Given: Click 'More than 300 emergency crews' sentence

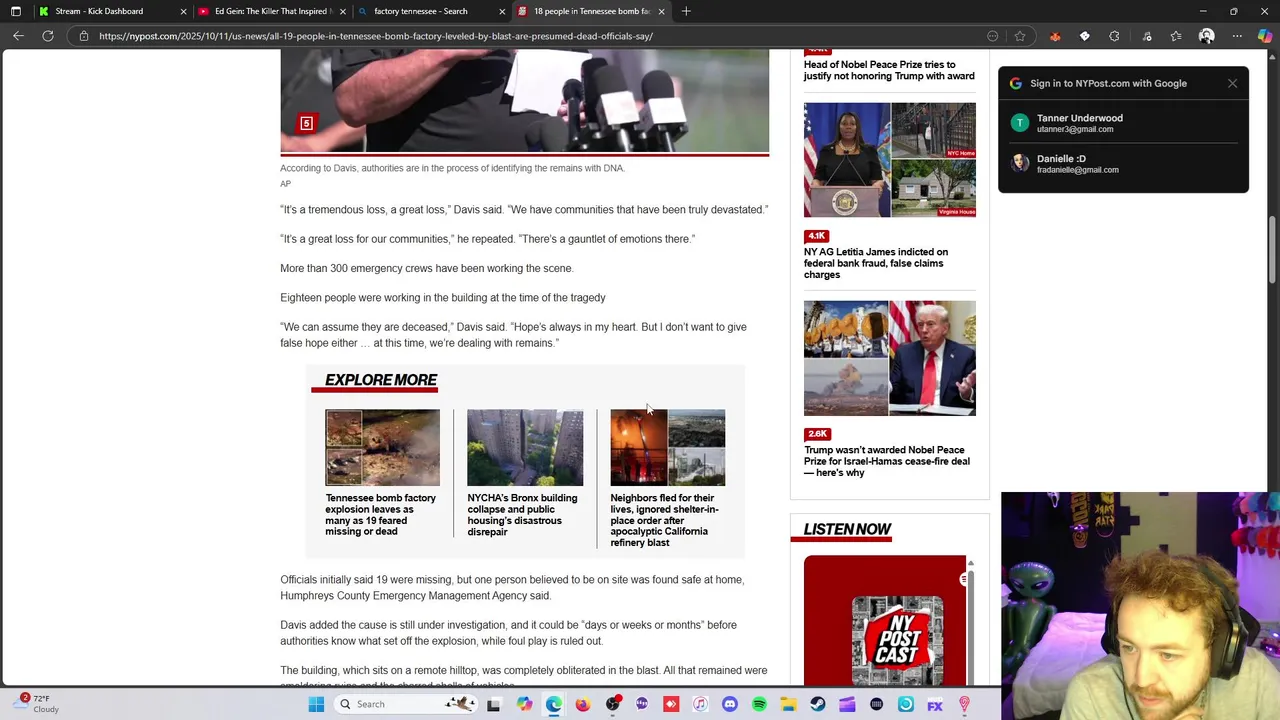Looking at the screenshot, I should point(427,268).
